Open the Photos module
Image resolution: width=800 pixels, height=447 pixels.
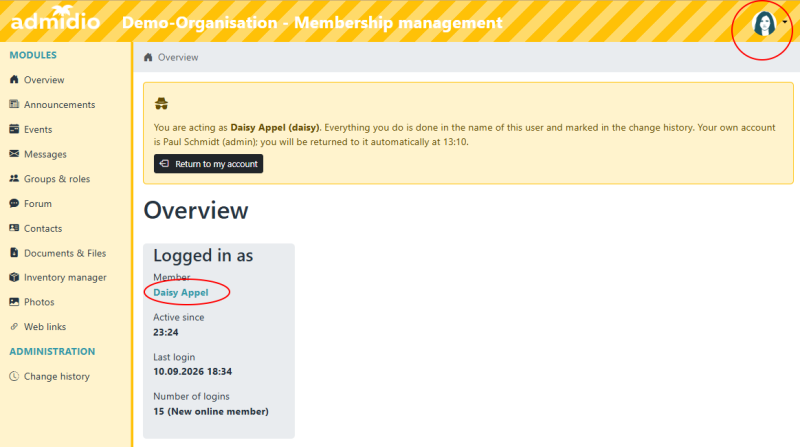pyautogui.click(x=39, y=302)
